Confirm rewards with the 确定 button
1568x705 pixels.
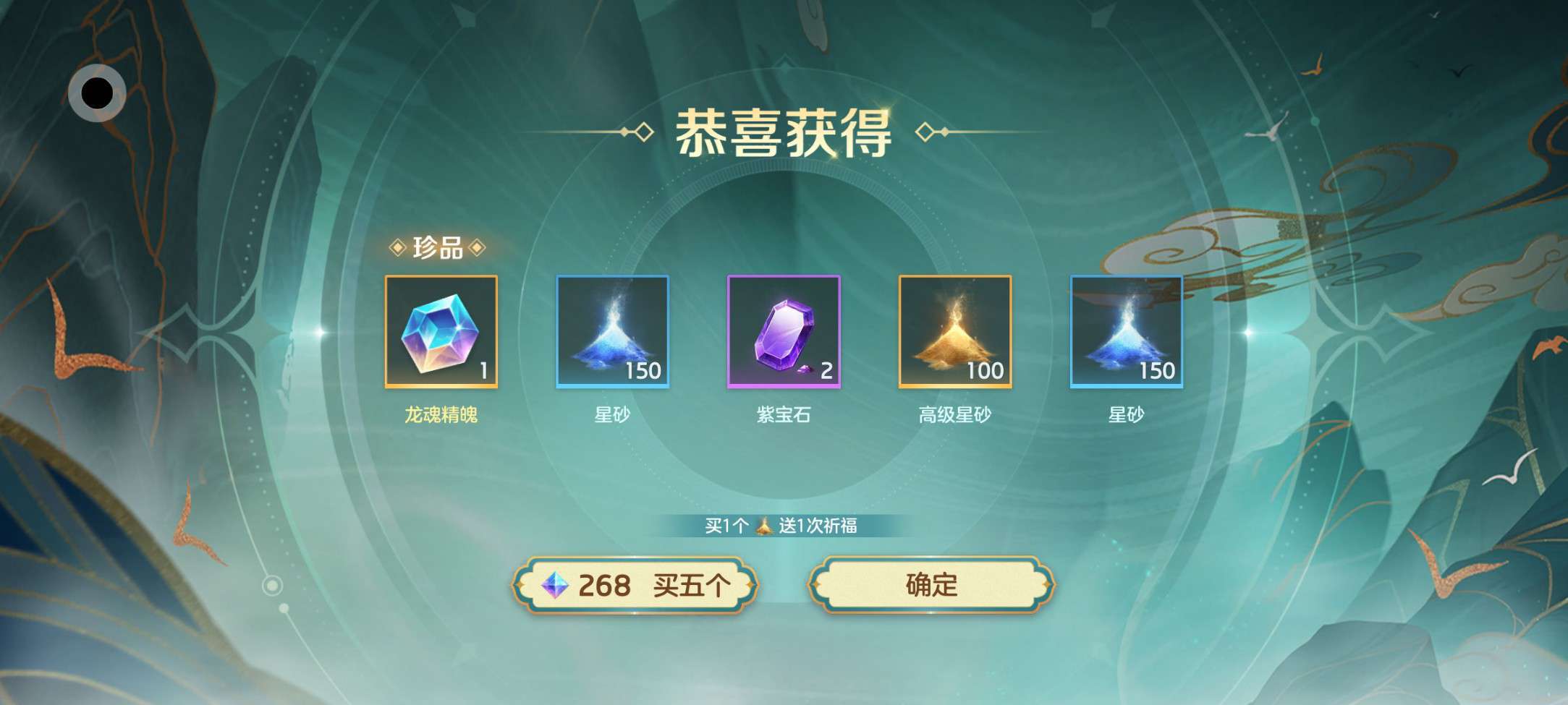[931, 585]
